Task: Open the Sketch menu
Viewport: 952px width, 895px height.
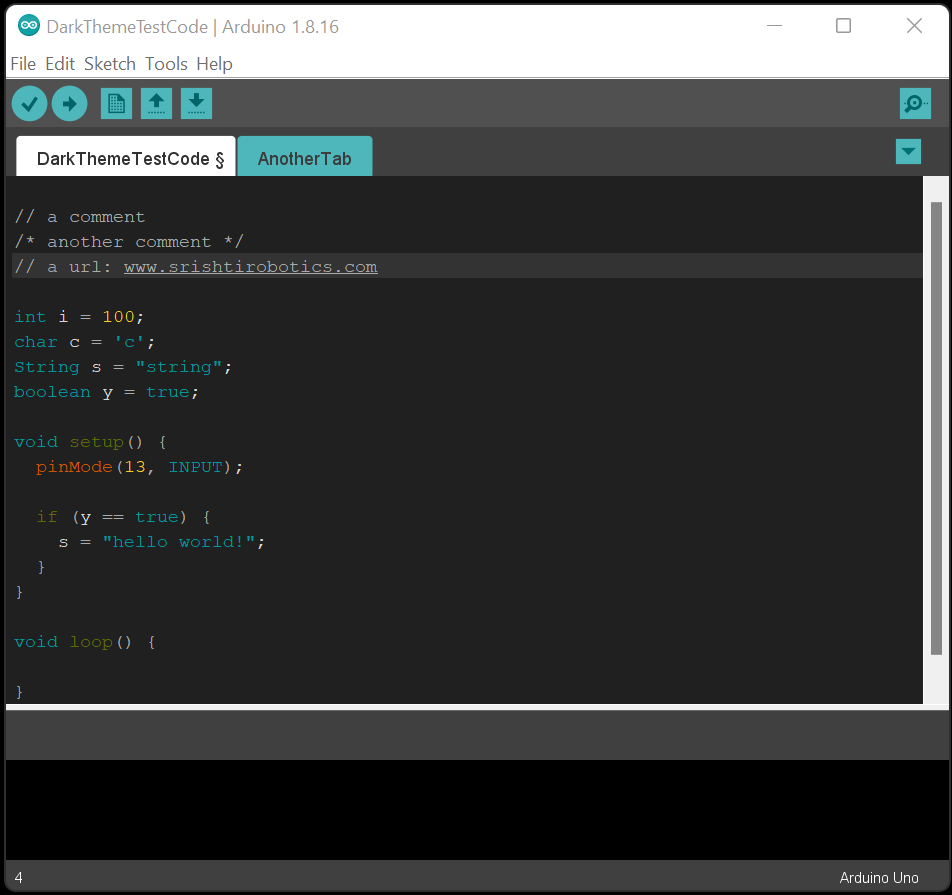Action: tap(110, 64)
